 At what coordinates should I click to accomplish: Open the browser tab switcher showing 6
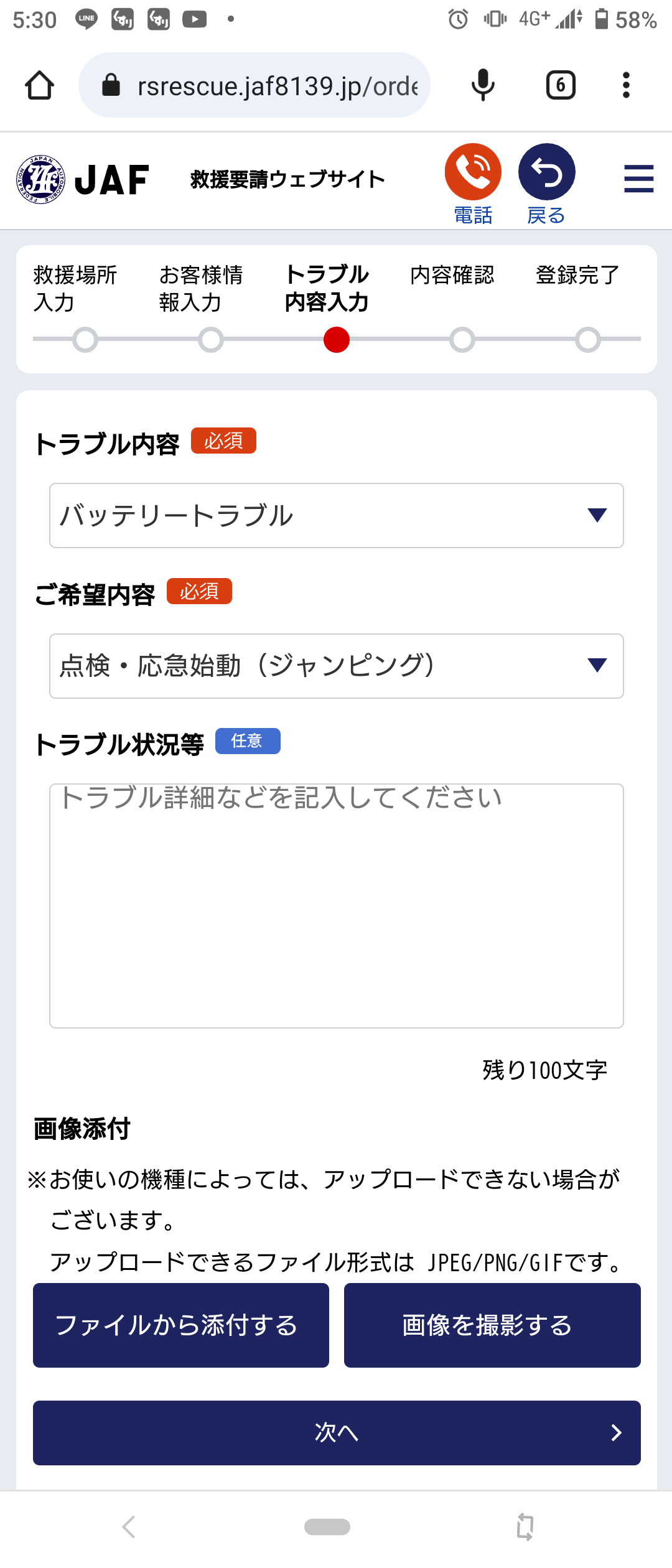point(560,85)
